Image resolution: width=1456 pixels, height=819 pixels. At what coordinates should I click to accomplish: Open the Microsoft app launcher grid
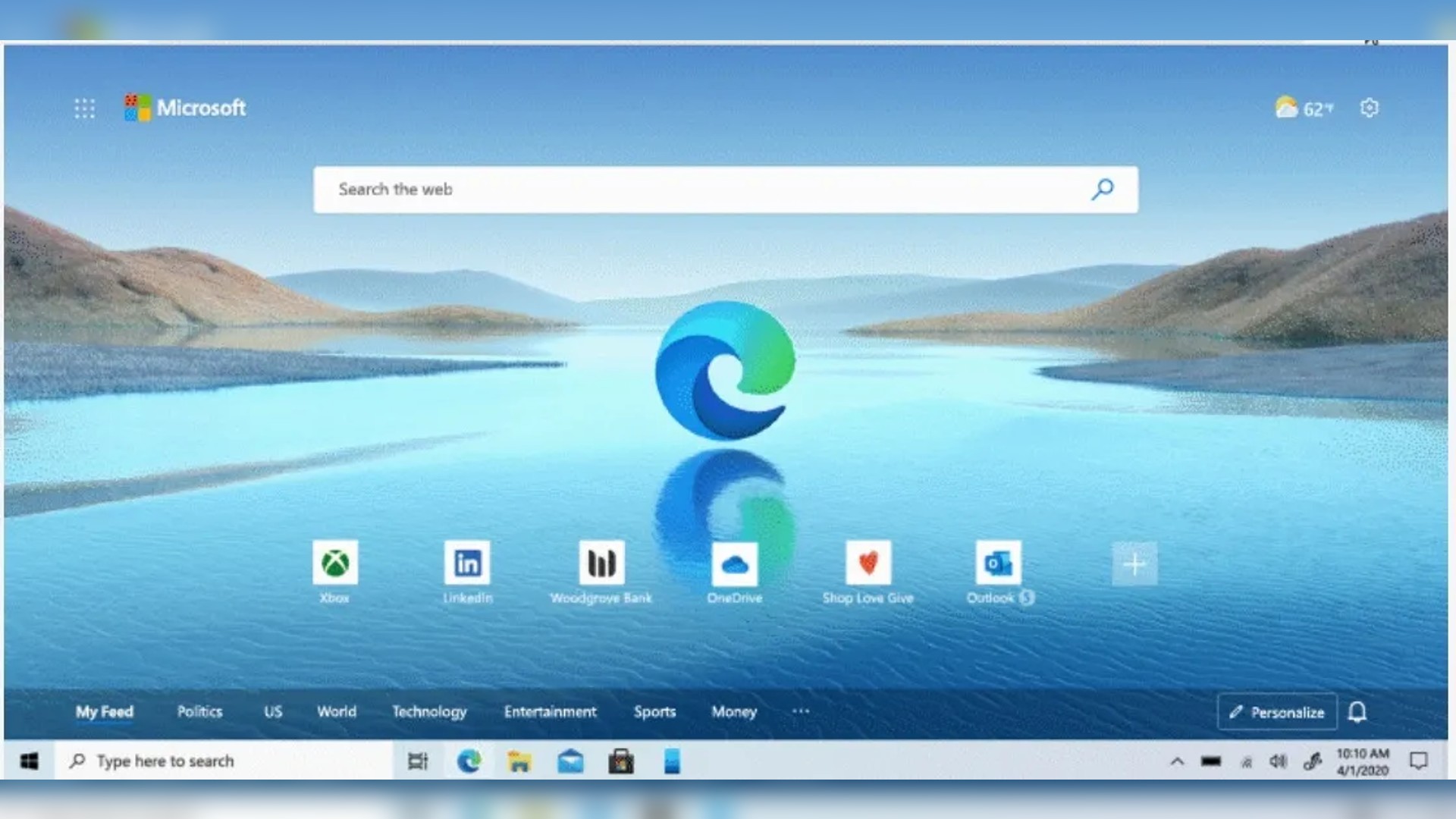coord(85,108)
